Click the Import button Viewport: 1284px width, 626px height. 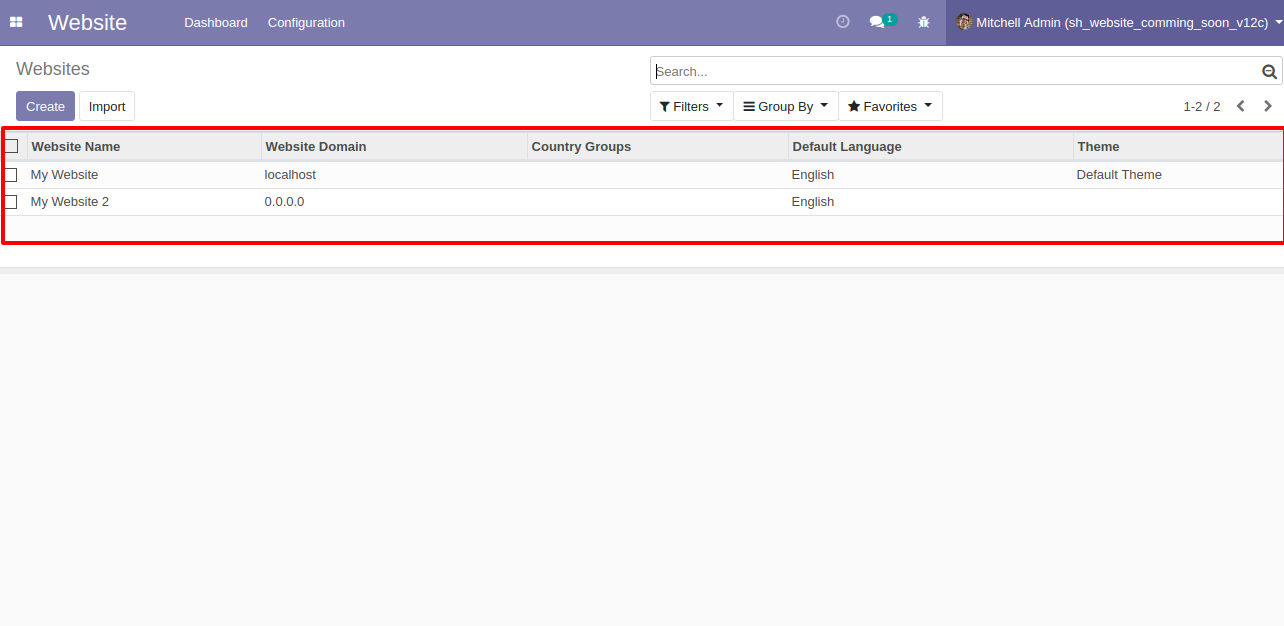click(x=107, y=106)
